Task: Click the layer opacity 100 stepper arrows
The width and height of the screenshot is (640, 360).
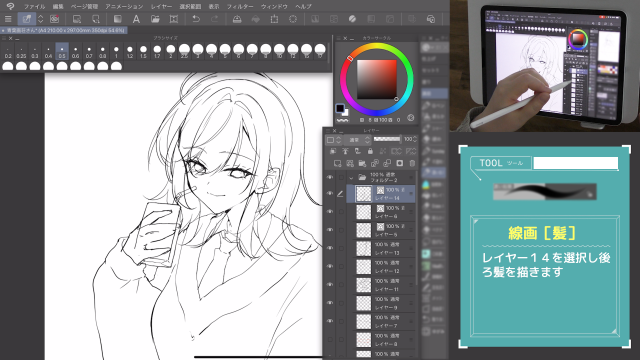Action: point(415,139)
